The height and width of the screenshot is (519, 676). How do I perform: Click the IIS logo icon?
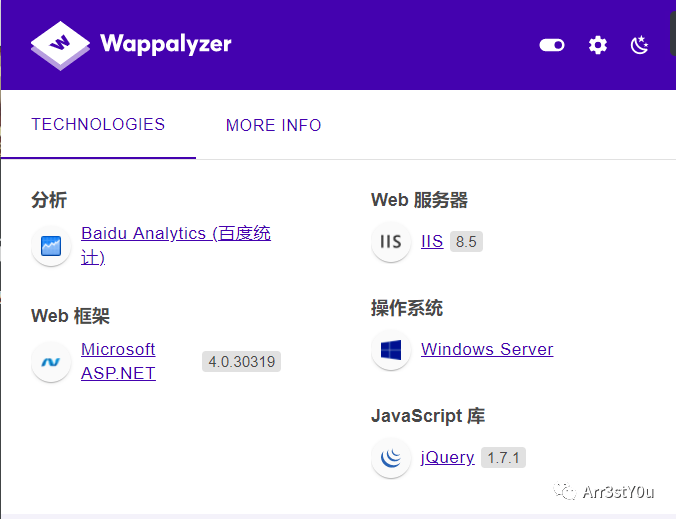pyautogui.click(x=391, y=242)
